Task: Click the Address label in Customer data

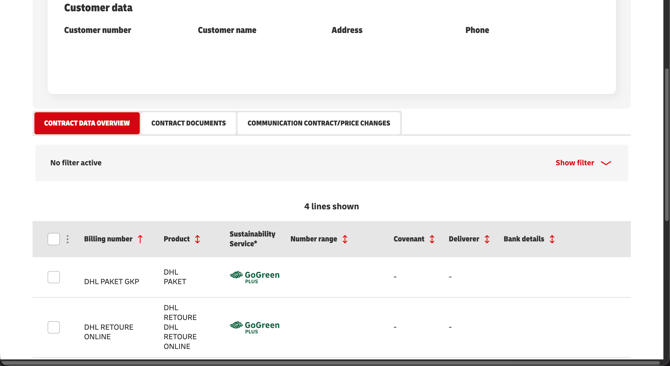Action: tap(347, 30)
